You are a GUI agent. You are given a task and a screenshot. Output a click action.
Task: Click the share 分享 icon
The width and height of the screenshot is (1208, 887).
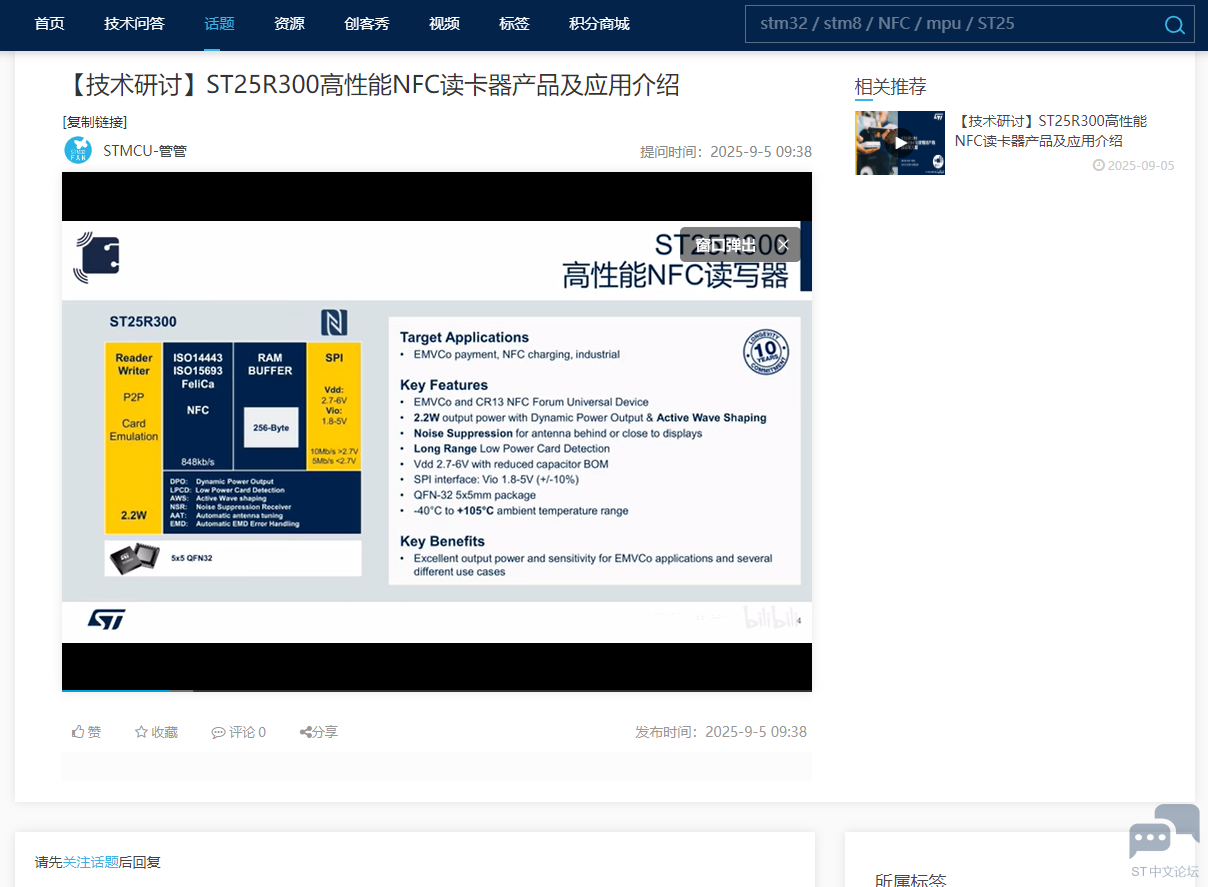click(x=306, y=732)
